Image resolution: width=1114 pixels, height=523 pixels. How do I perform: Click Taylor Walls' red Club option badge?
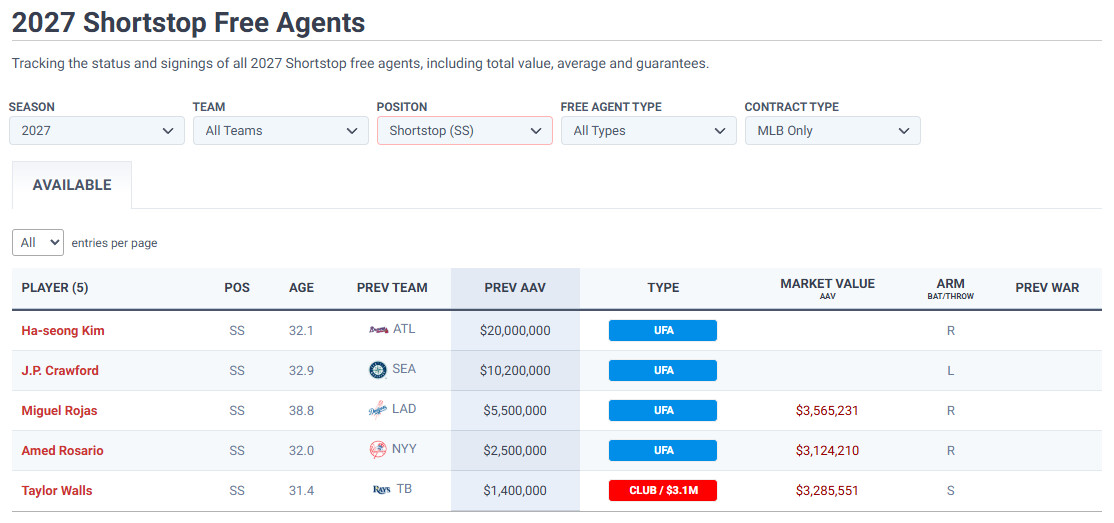(x=663, y=491)
